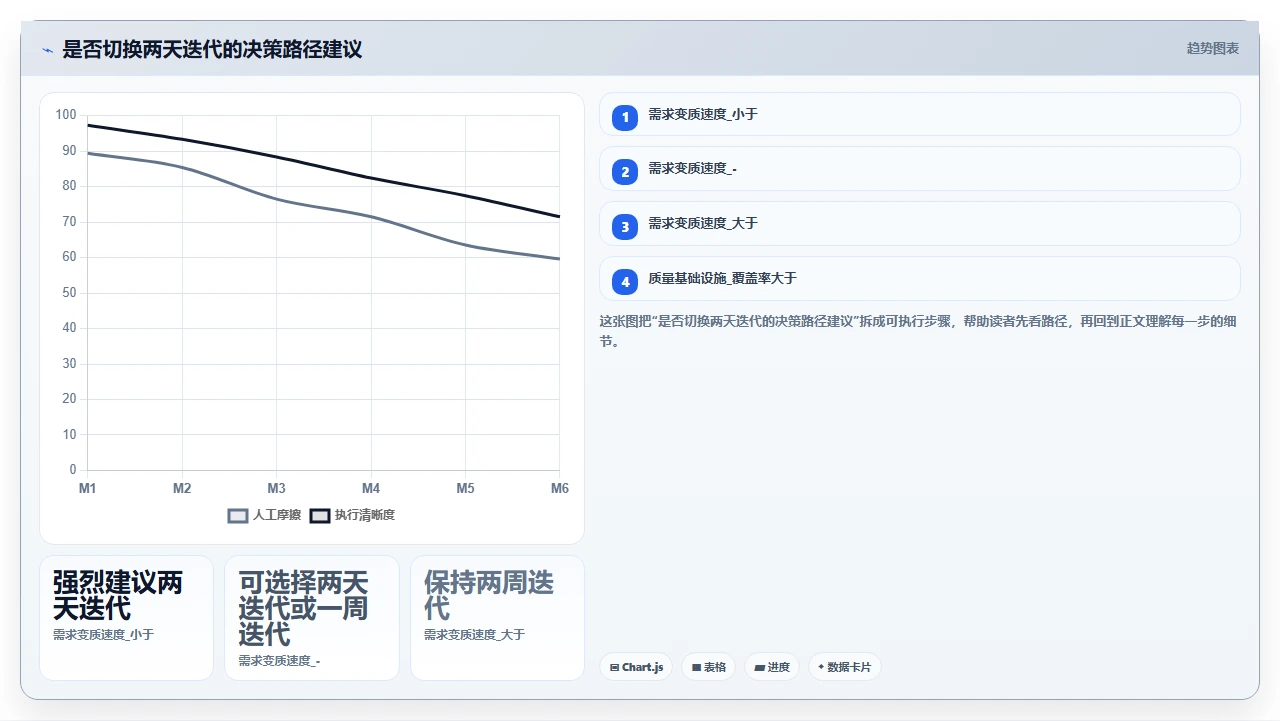The width and height of the screenshot is (1280, 721).
Task: Click the 人工摩擦 line at its M6 point
Action: pos(559,259)
